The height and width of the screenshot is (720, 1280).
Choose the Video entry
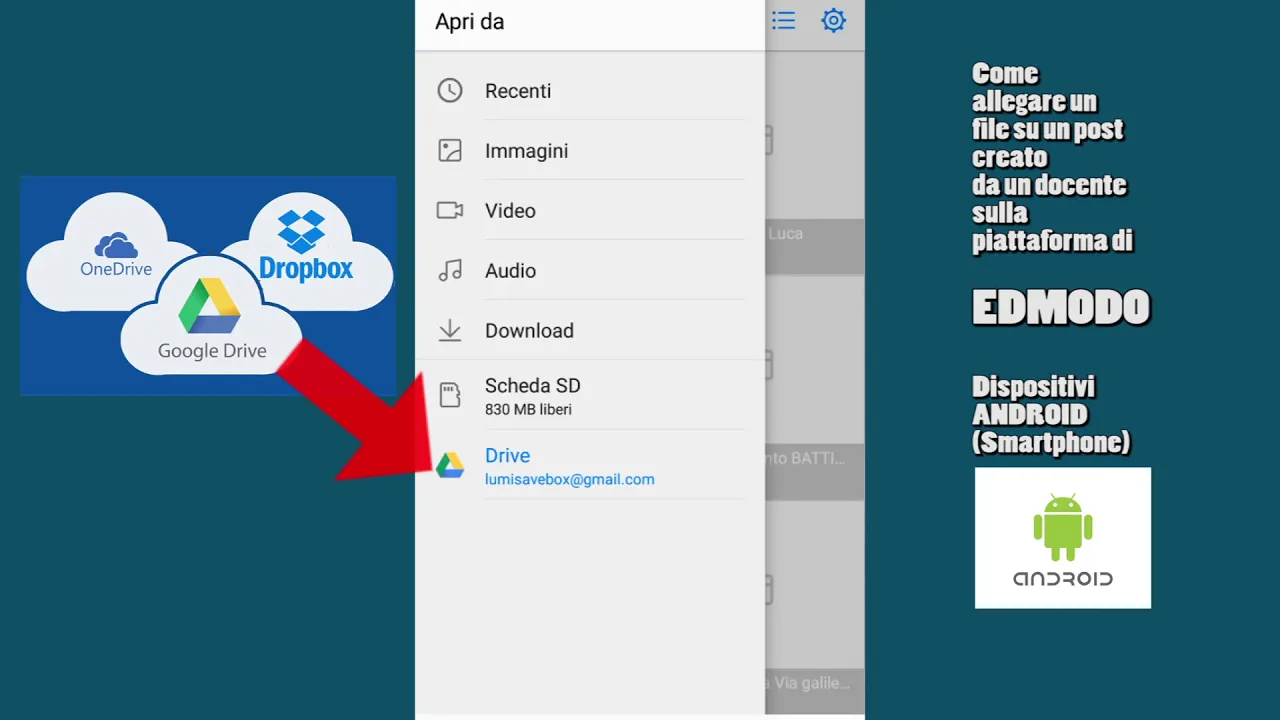[590, 211]
